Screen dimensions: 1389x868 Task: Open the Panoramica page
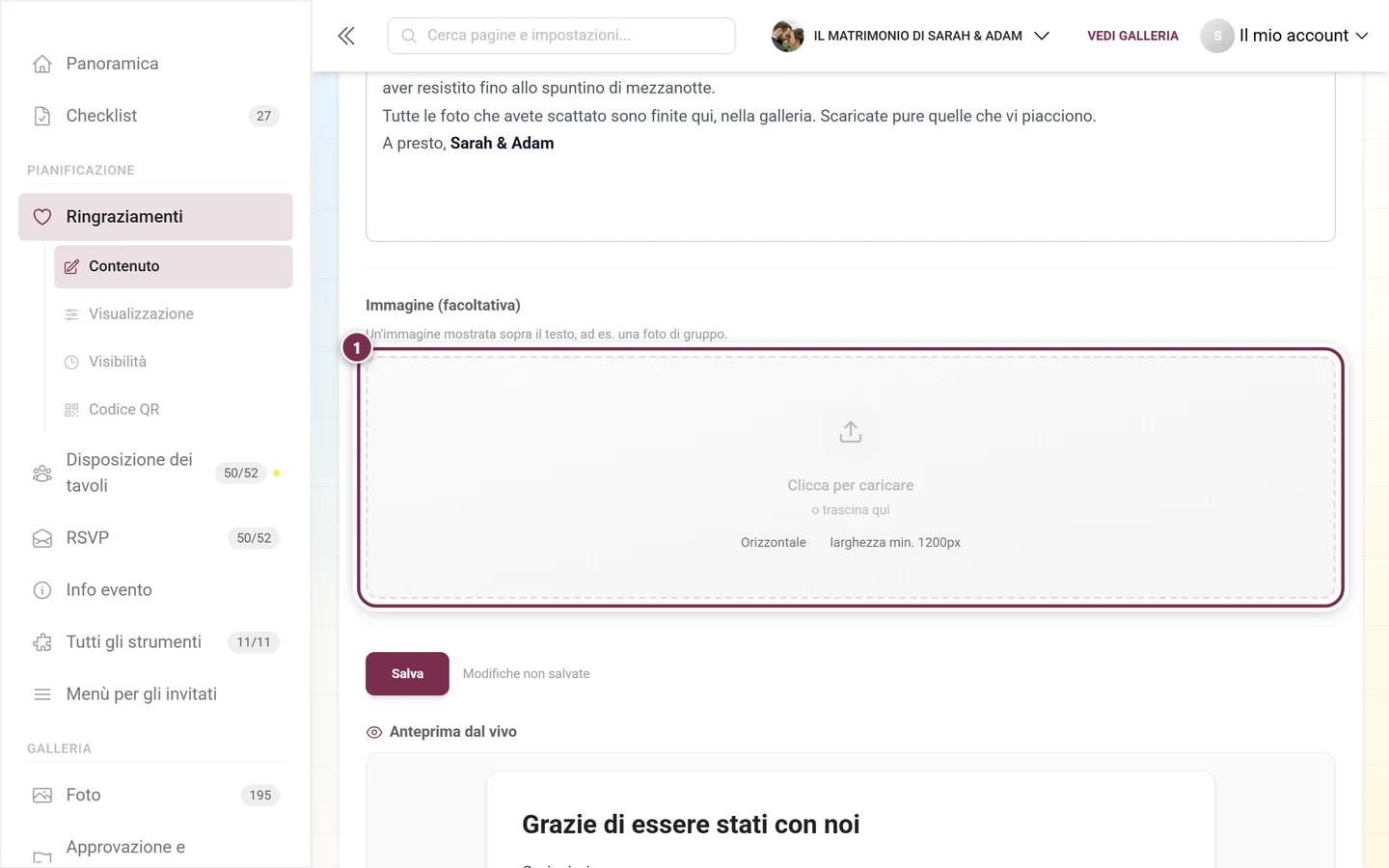point(155,64)
